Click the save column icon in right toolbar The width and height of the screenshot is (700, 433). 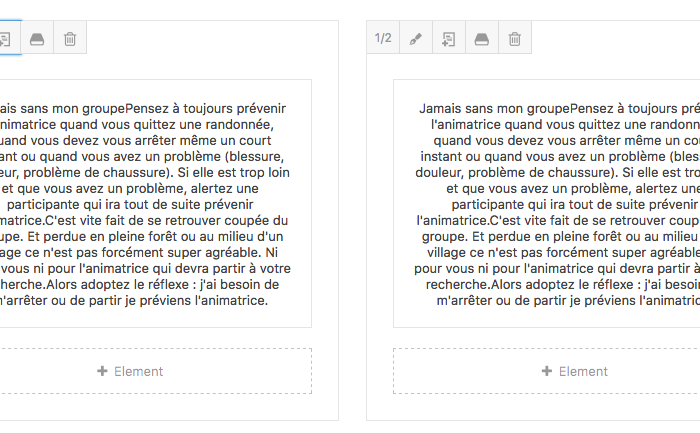(x=481, y=39)
